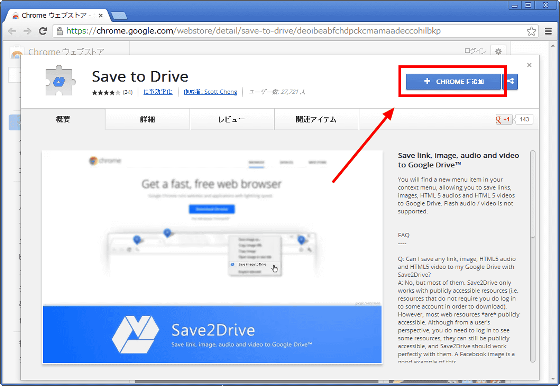Open the details tab (詳細)

tap(148, 119)
